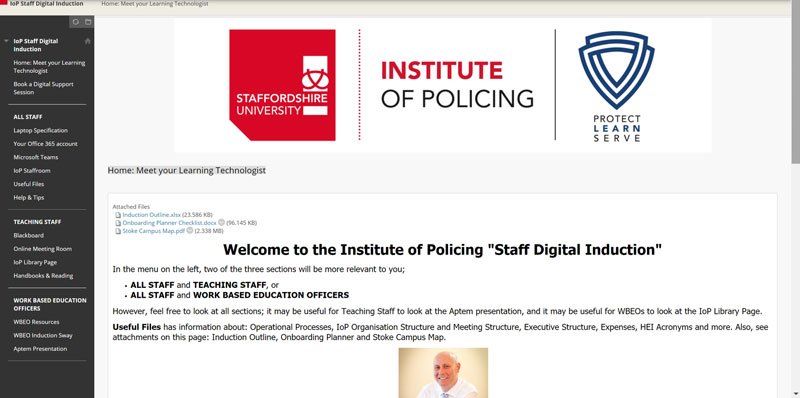View the Aptem Presentation
This screenshot has height=398, width=800.
tap(40, 349)
